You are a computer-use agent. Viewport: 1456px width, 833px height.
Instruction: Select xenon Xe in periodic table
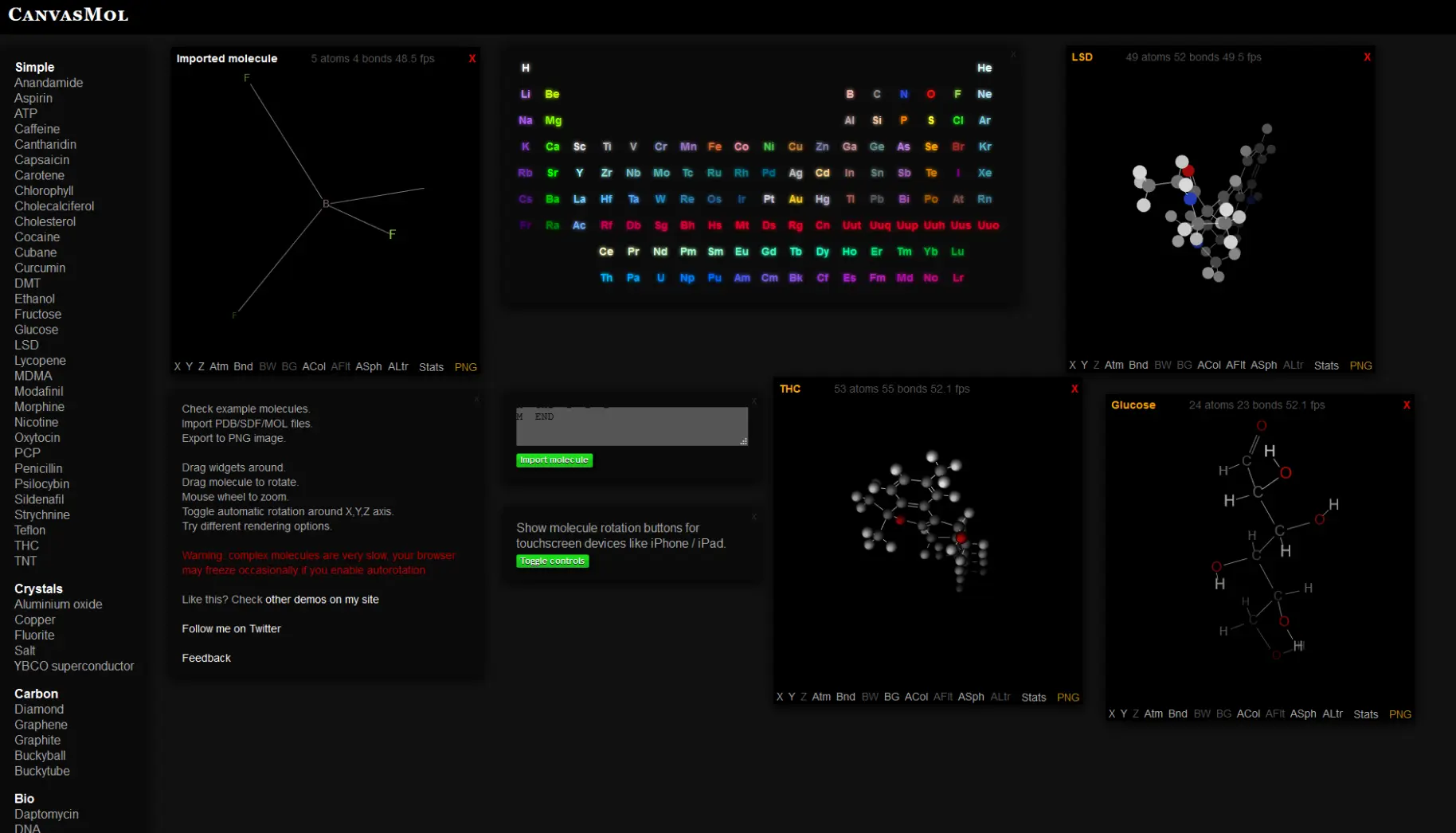[x=984, y=174]
